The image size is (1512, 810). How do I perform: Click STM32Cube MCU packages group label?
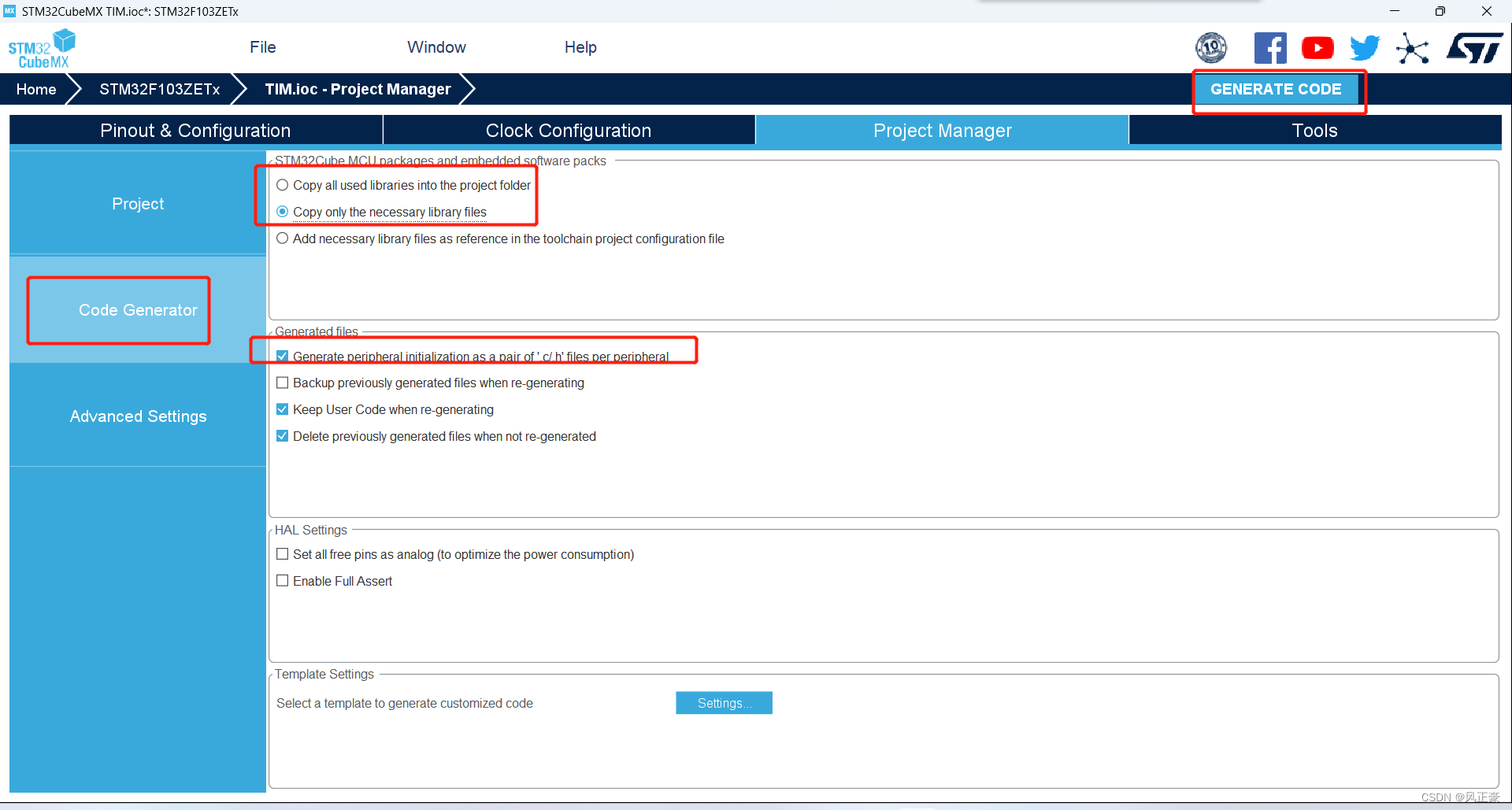coord(440,161)
